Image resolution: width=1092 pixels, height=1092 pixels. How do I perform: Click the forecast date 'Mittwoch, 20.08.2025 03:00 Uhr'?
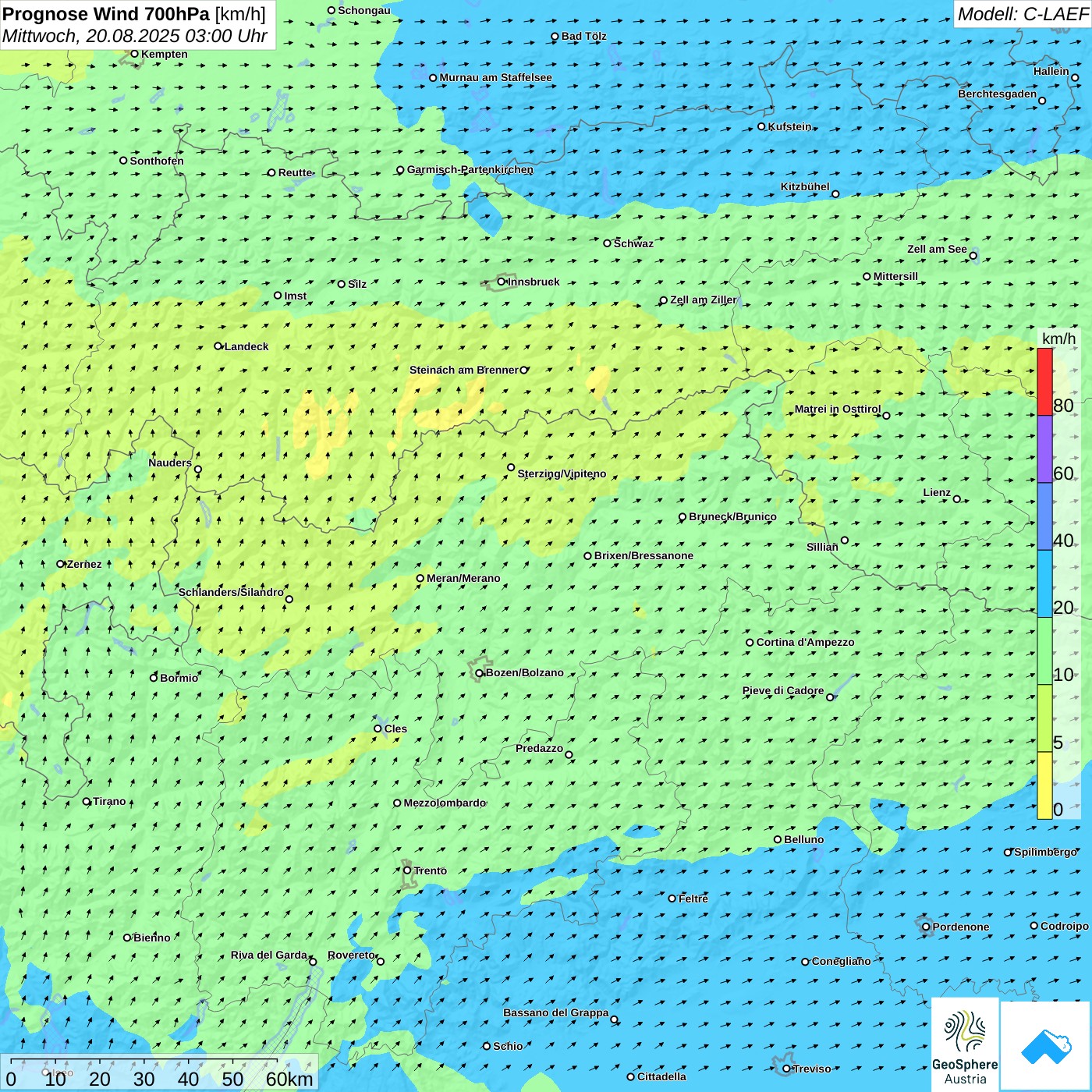click(x=135, y=36)
